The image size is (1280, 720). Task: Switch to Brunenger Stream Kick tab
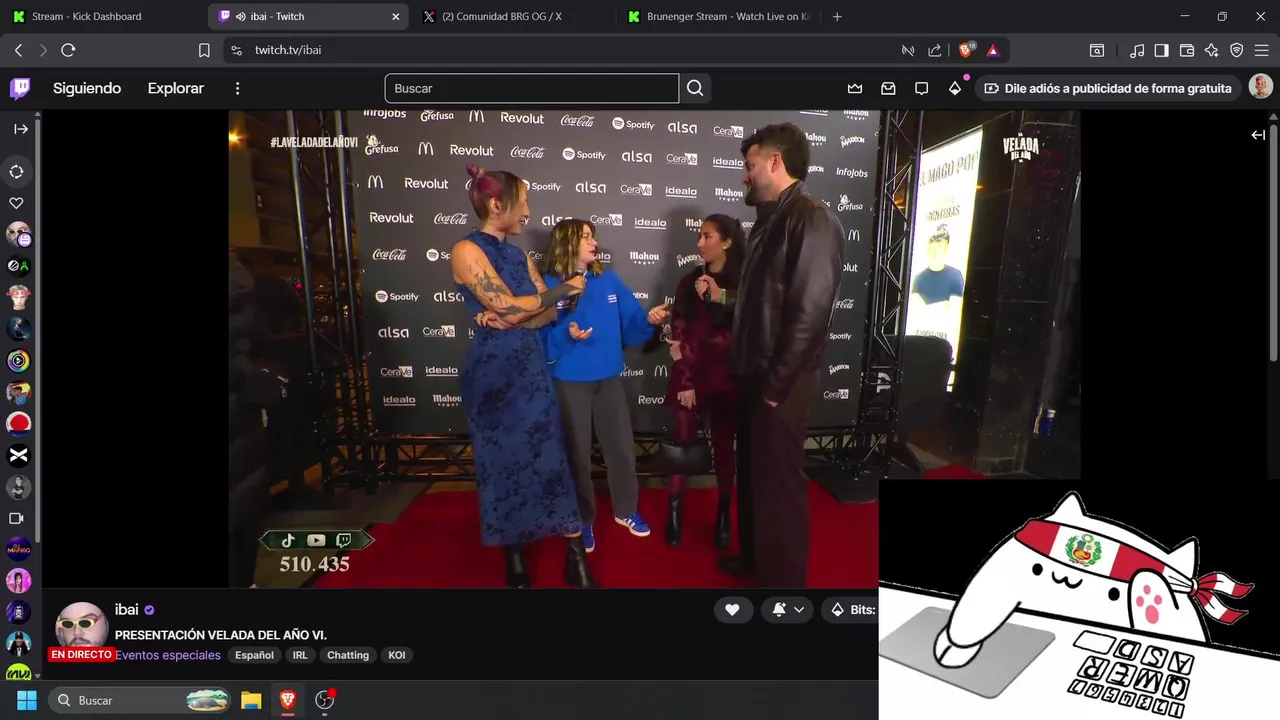point(716,16)
